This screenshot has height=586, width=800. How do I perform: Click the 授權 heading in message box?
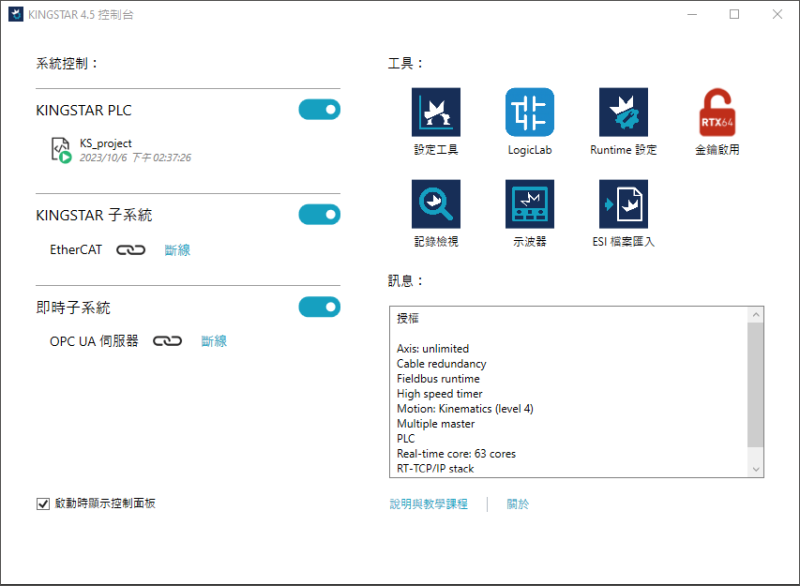[408, 318]
